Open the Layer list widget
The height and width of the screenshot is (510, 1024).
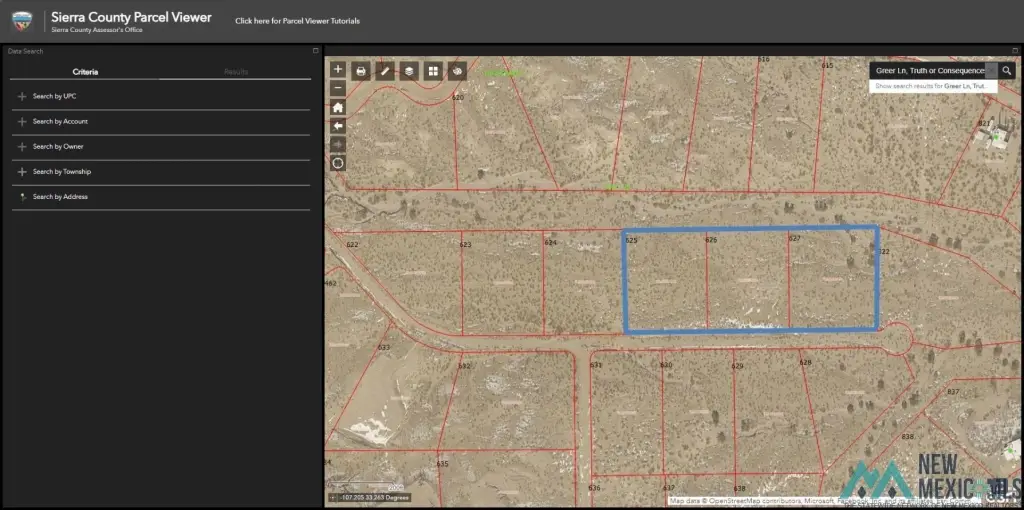pos(409,71)
